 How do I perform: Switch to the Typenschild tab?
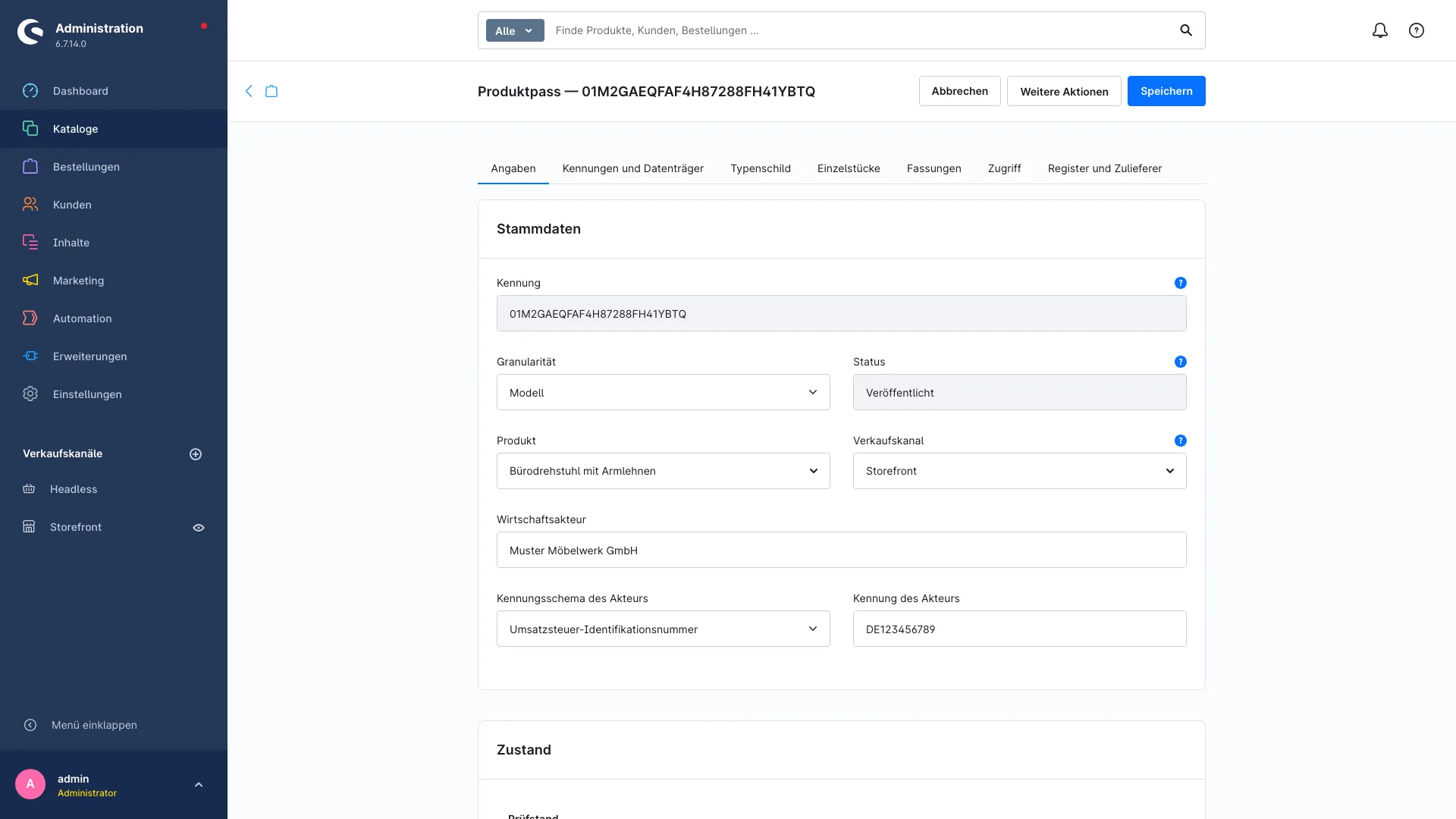(761, 168)
